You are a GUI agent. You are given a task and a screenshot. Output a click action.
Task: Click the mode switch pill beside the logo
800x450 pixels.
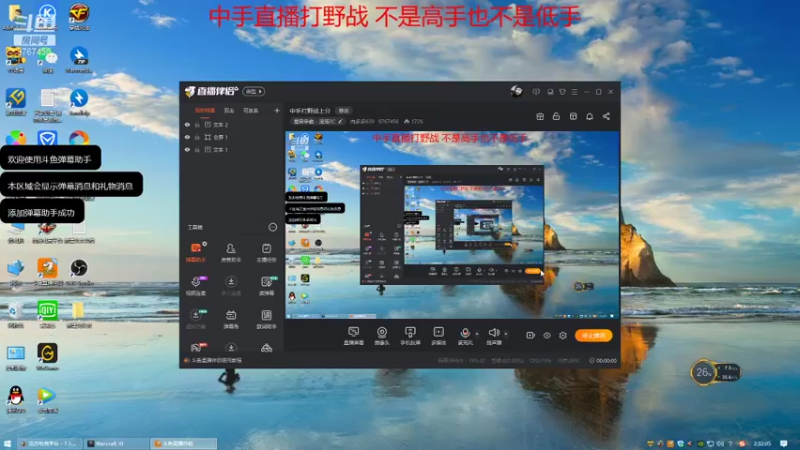point(254,91)
